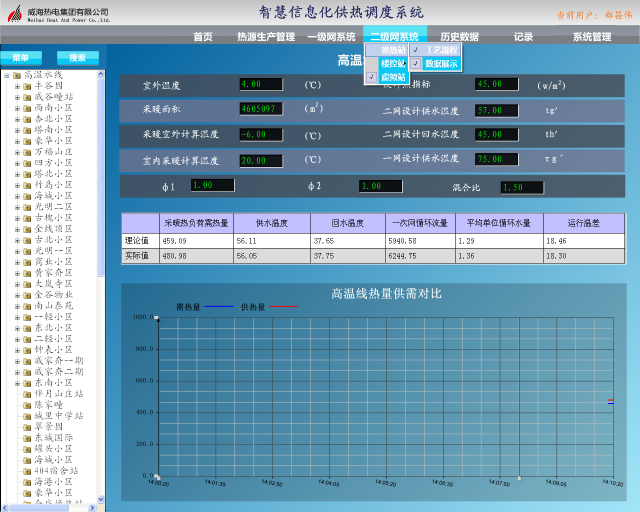Click the 混合比 value field 1.50
The width and height of the screenshot is (640, 512).
pyautogui.click(x=522, y=187)
